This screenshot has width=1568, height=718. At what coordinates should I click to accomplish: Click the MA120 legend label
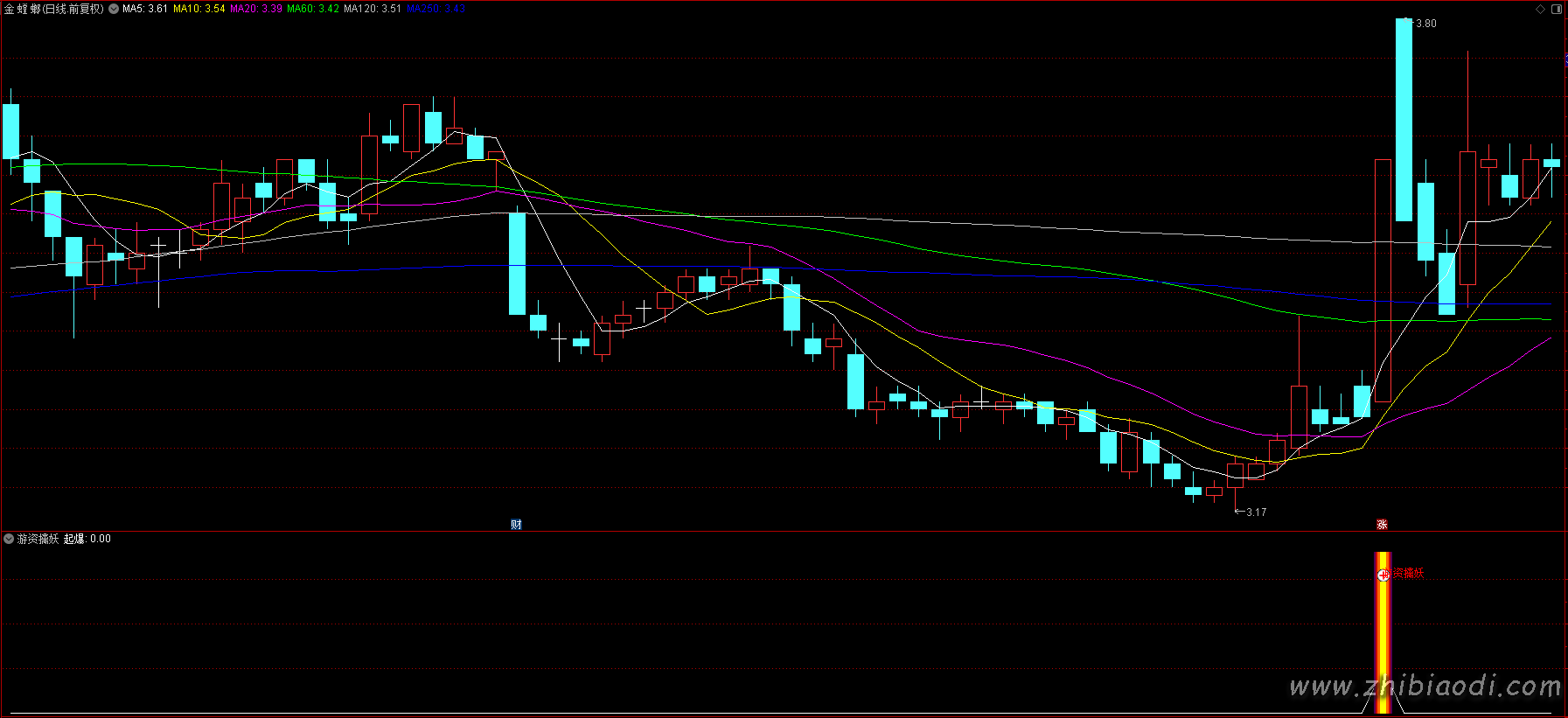[372, 9]
